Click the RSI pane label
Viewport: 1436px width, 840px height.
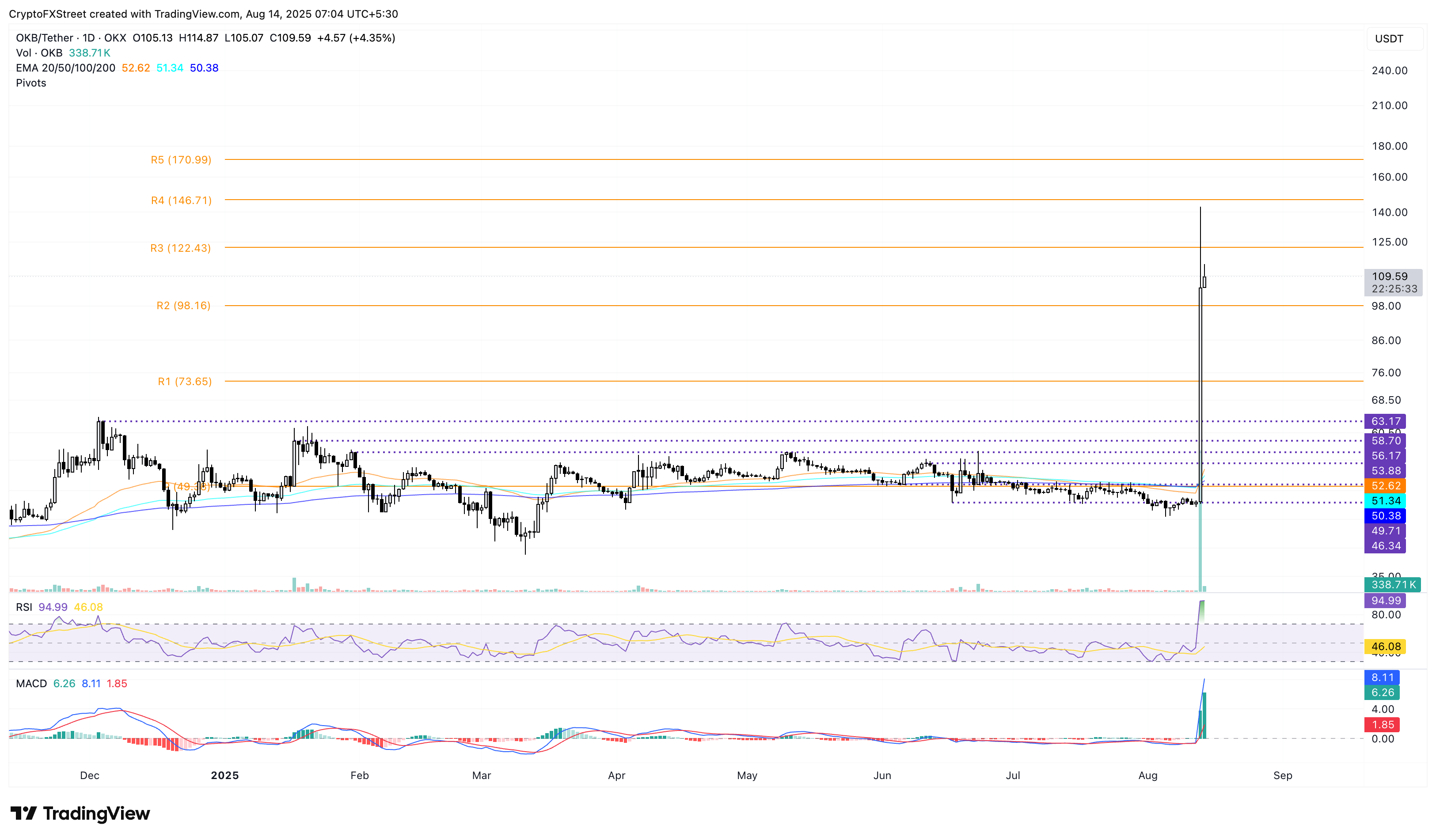coord(24,607)
